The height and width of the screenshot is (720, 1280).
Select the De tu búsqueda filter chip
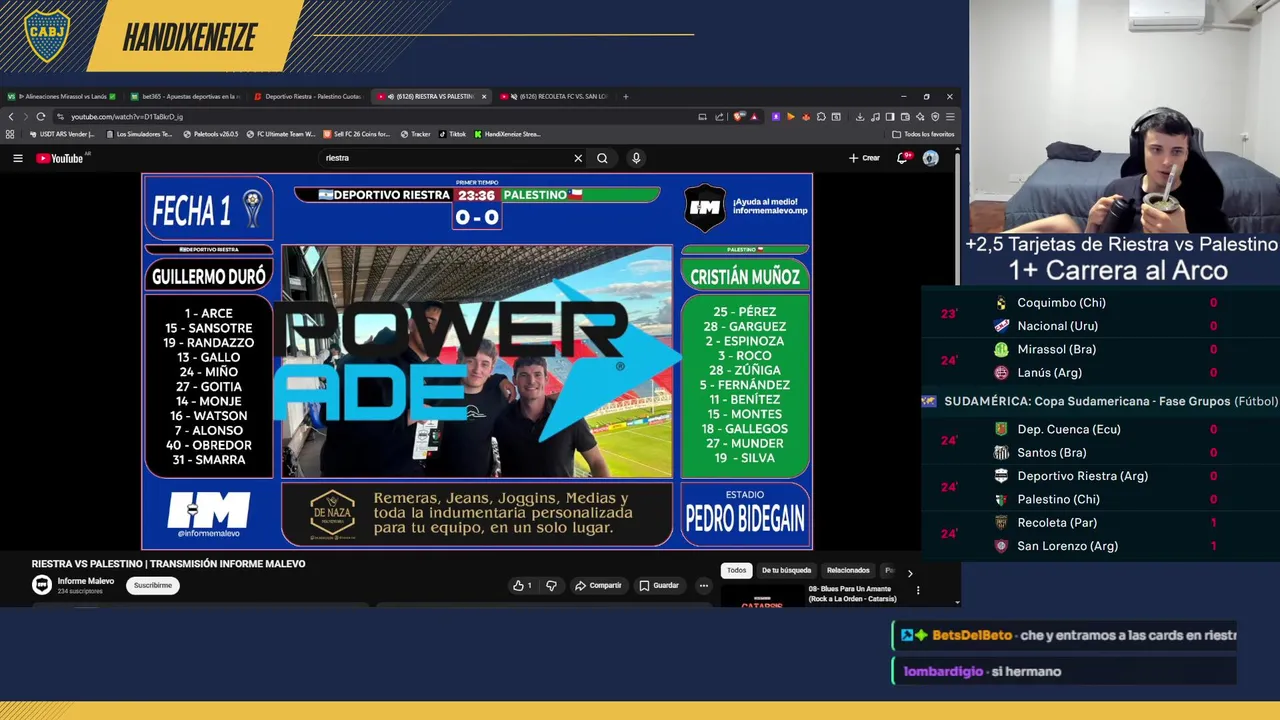coord(787,570)
